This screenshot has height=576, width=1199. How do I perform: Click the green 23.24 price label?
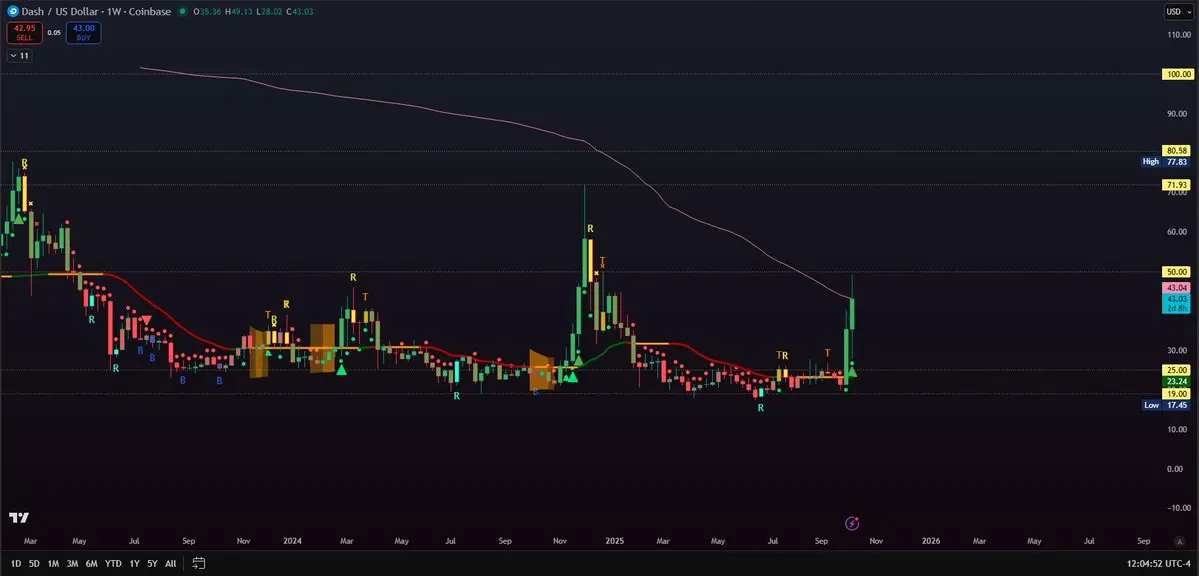[1176, 381]
